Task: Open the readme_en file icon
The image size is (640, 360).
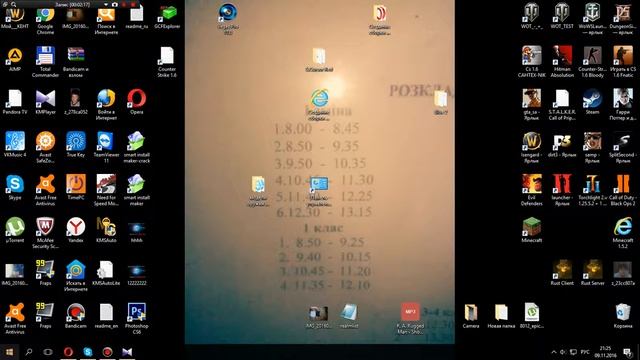Action: click(106, 316)
